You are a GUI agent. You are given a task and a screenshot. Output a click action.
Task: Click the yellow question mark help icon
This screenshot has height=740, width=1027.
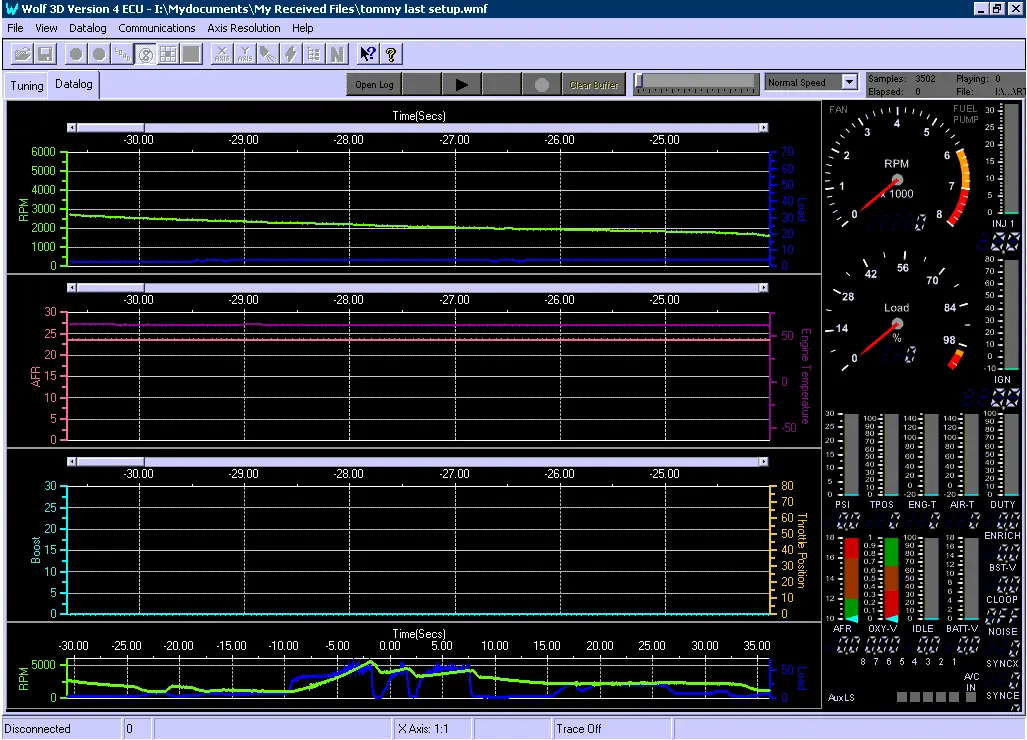tap(391, 54)
